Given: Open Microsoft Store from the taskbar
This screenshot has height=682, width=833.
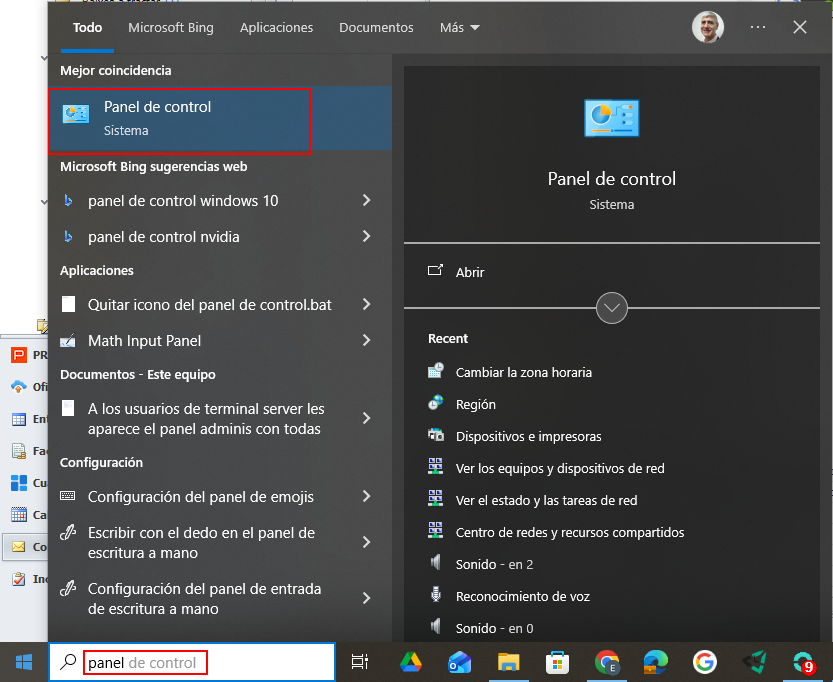Looking at the screenshot, I should pyautogui.click(x=557, y=663).
